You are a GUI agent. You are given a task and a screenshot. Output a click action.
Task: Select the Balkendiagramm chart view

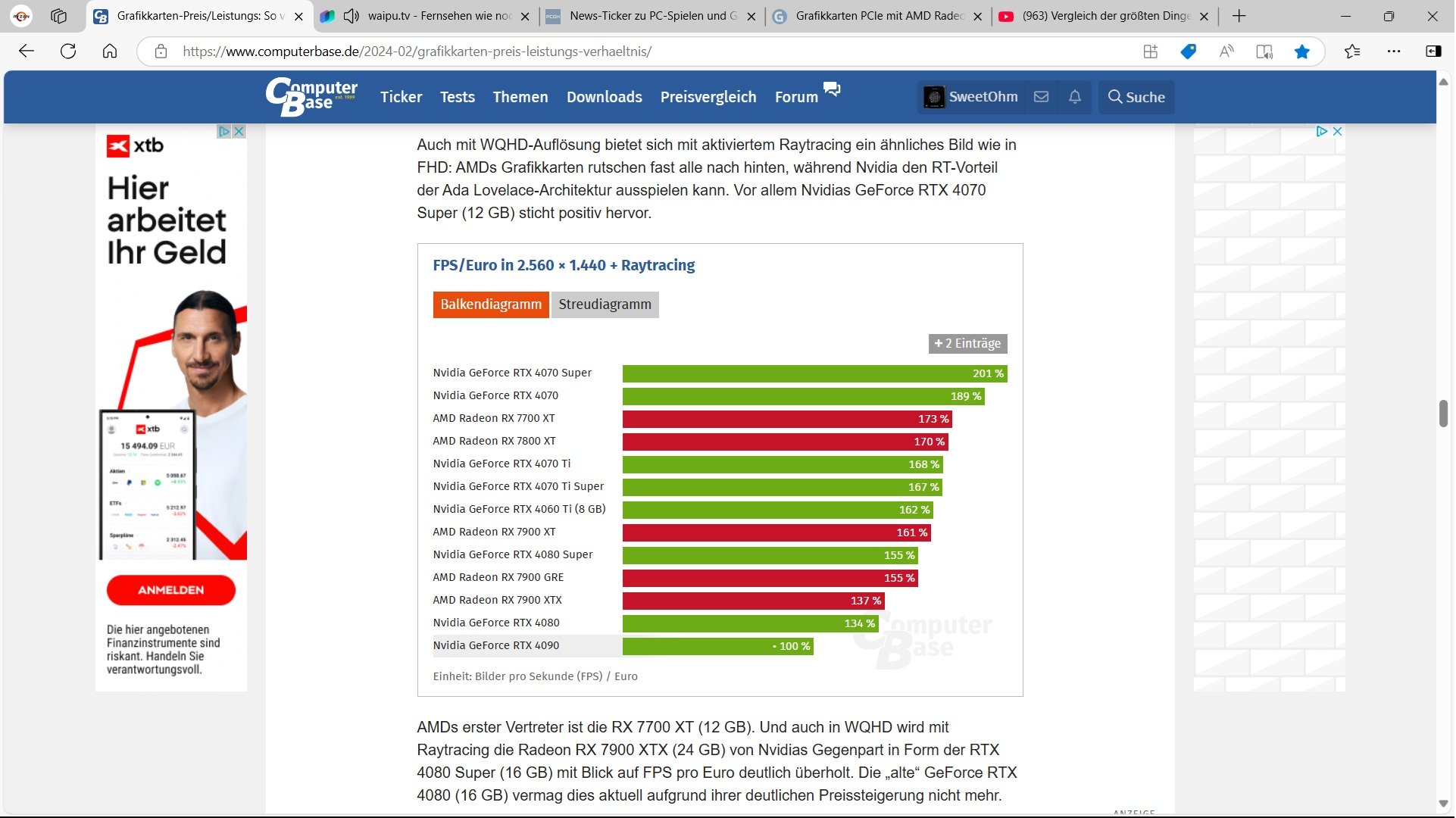pos(491,304)
